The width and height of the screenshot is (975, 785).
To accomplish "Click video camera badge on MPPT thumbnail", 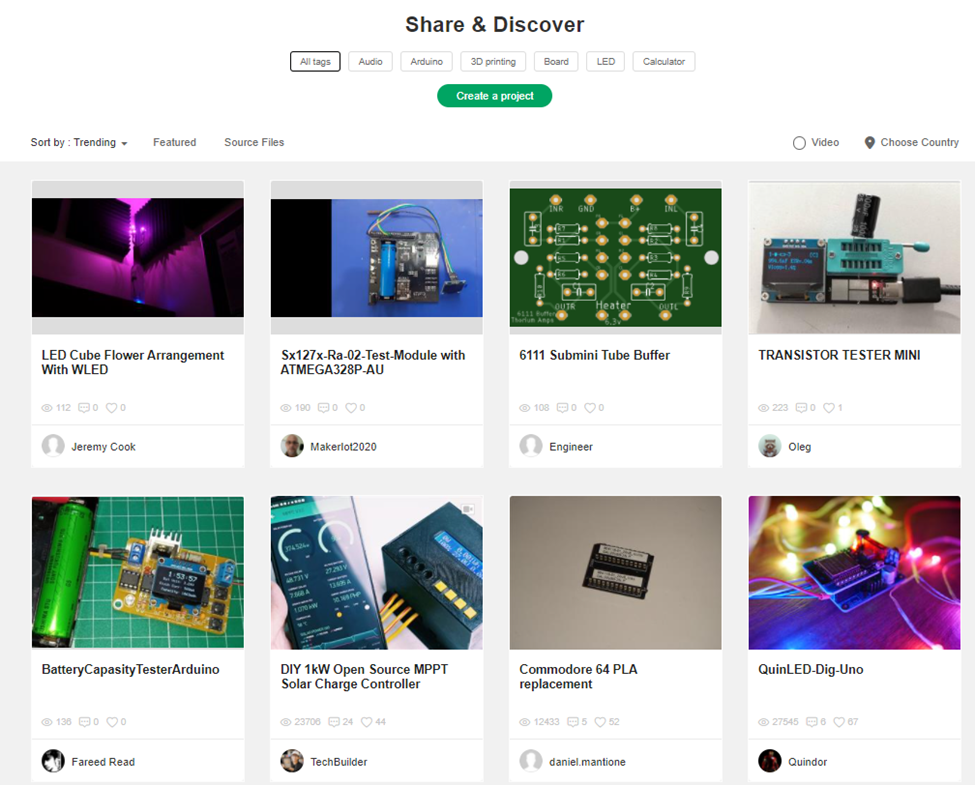I will (468, 509).
